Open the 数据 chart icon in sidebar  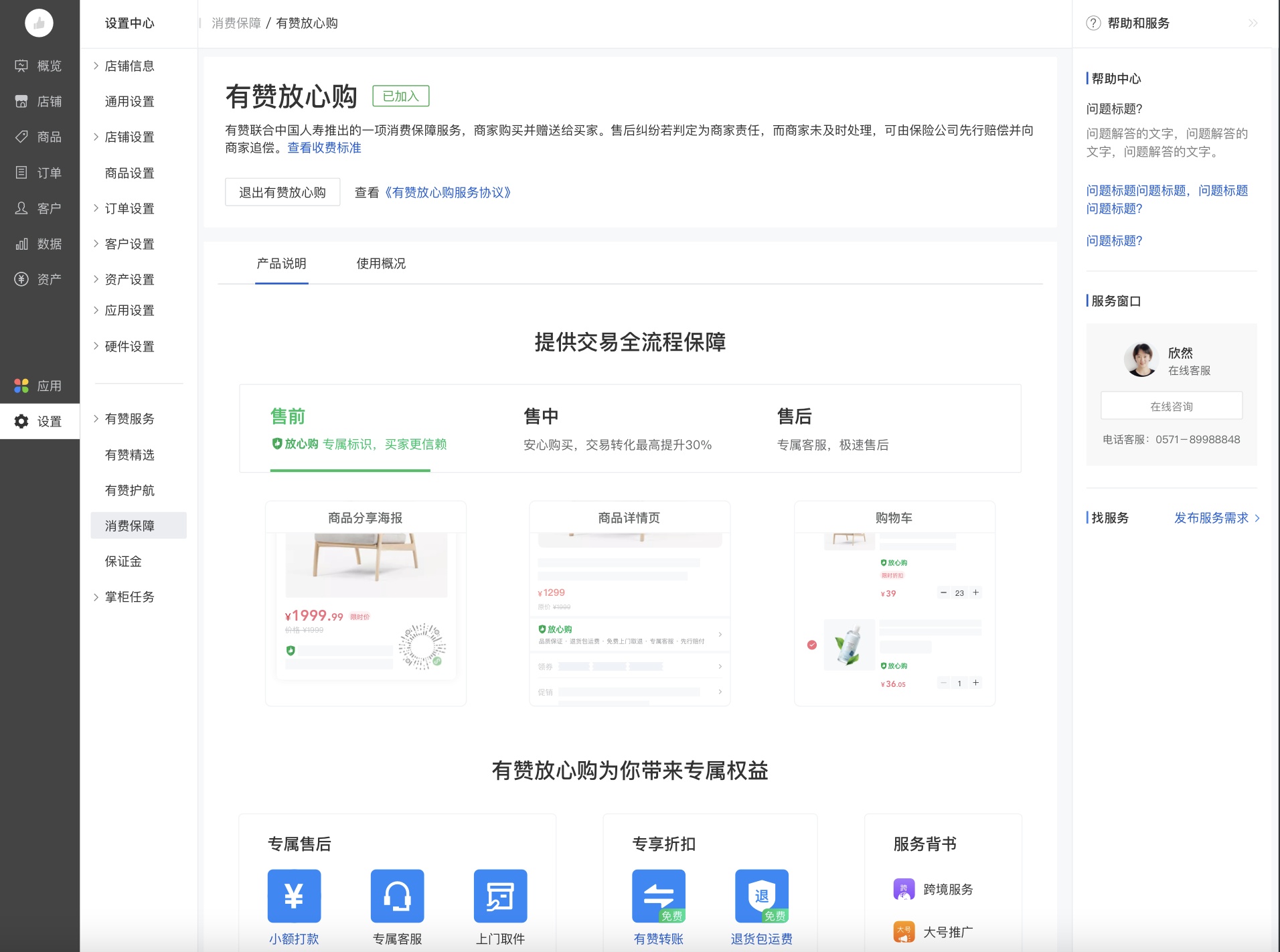pyautogui.click(x=21, y=244)
